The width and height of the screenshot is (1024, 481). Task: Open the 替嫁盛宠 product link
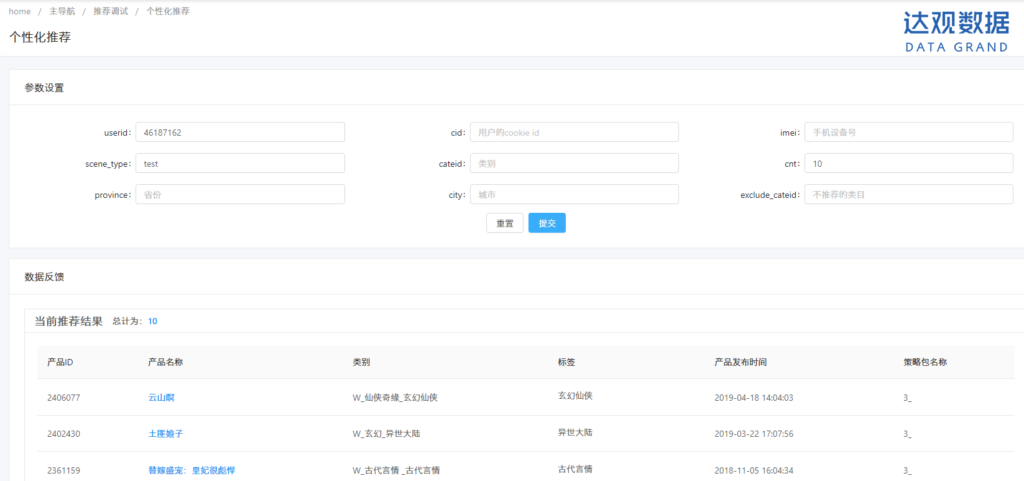[191, 470]
